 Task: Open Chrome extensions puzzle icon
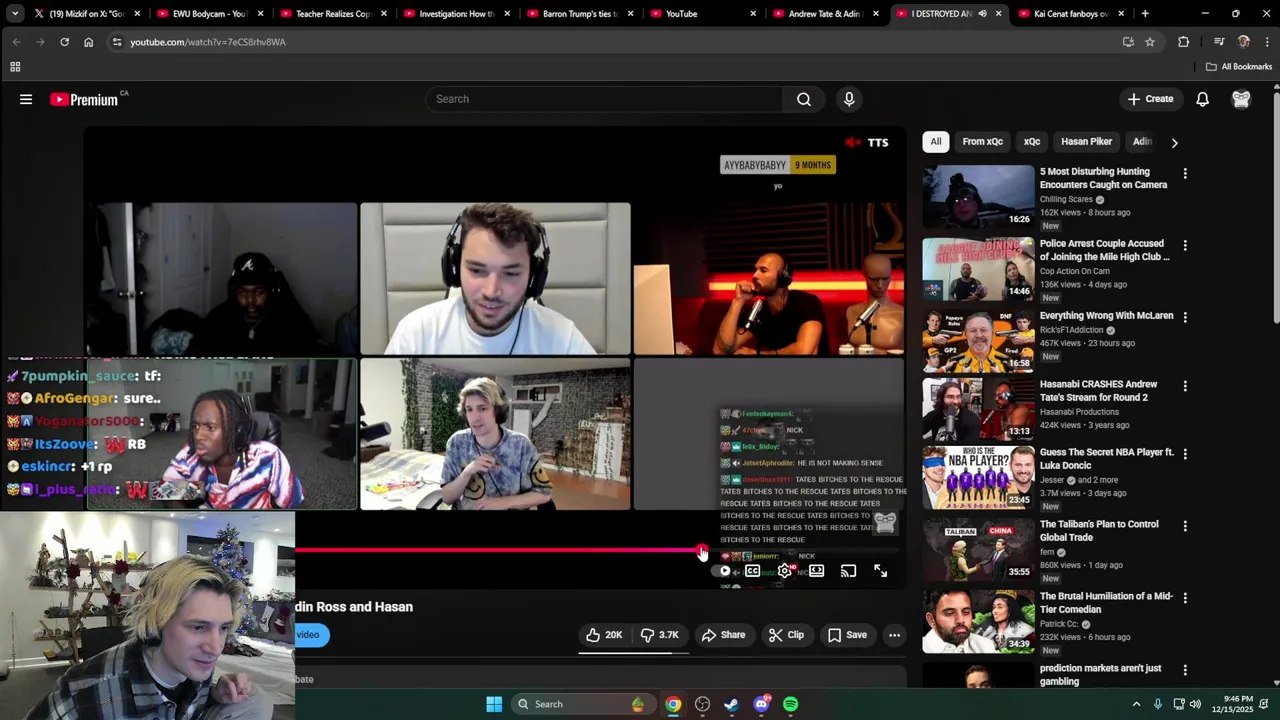(1184, 42)
